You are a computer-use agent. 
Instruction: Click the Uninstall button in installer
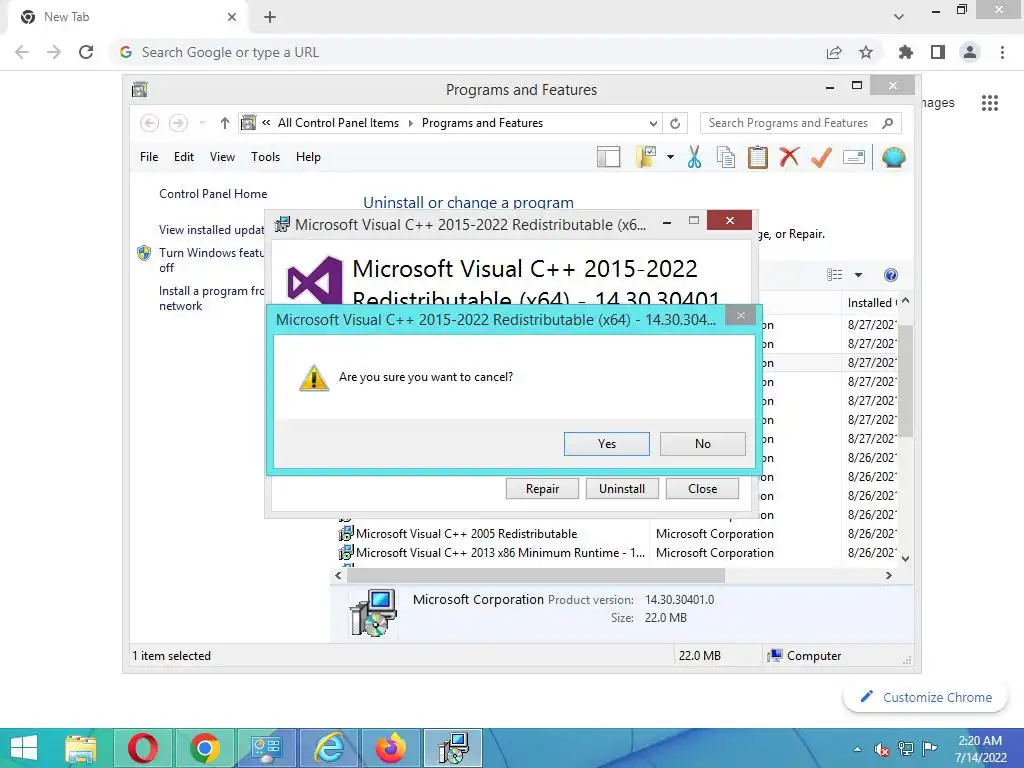click(622, 488)
